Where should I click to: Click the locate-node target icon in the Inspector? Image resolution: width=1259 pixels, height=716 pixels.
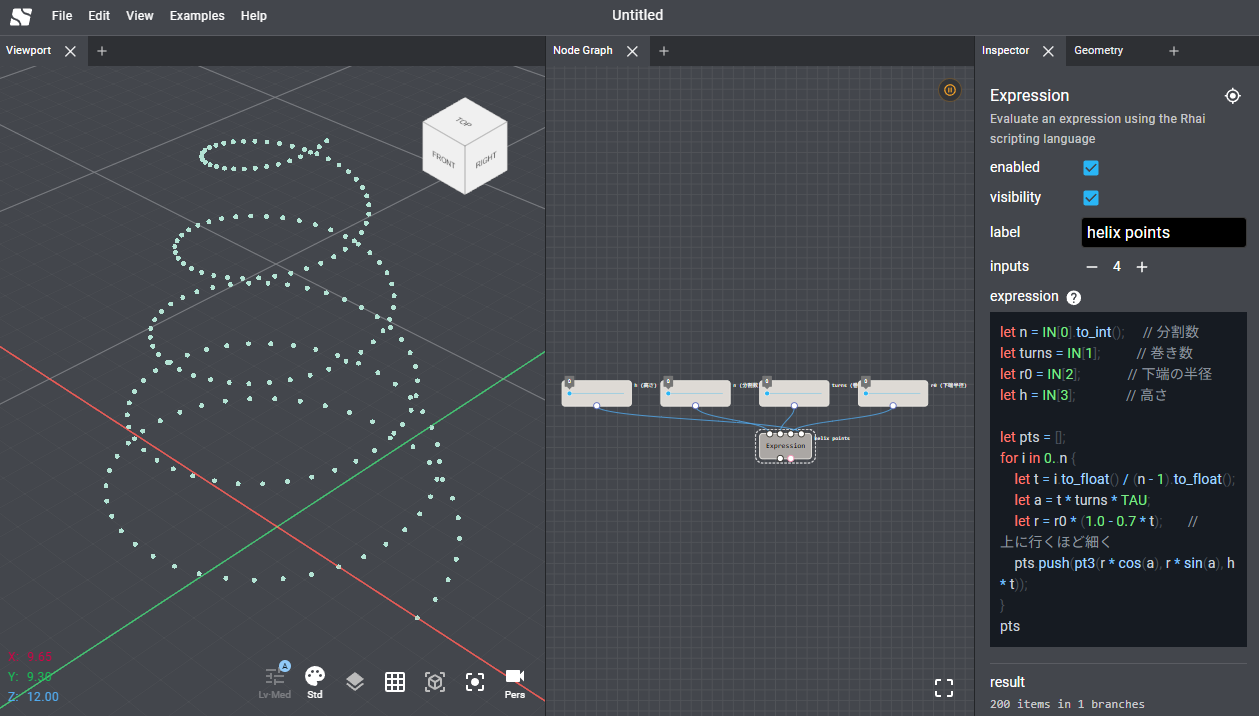click(x=1233, y=96)
